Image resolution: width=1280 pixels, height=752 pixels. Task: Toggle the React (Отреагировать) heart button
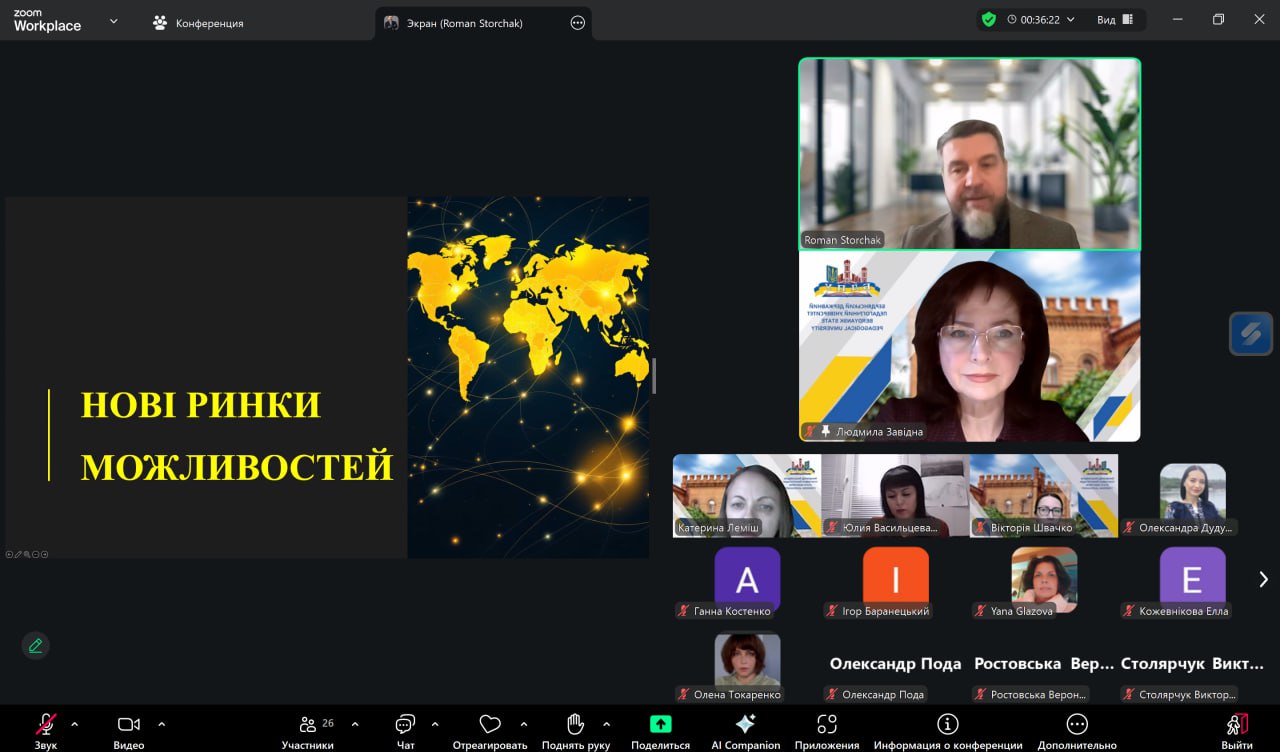pos(489,725)
